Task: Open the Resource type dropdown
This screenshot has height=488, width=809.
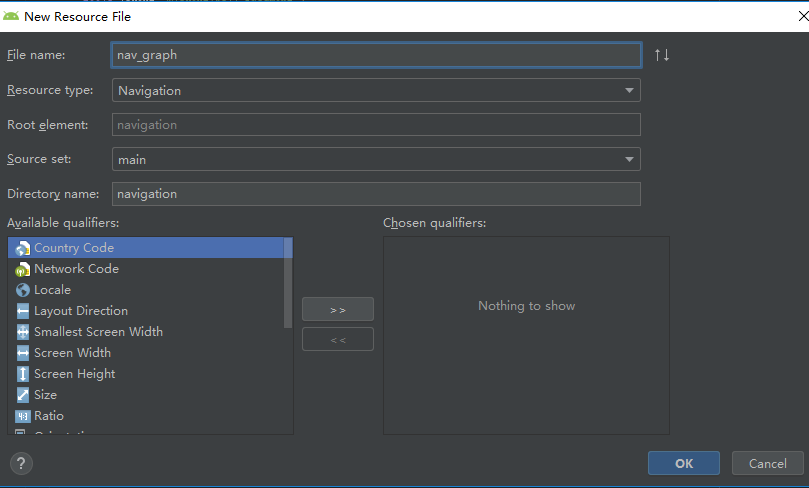Action: pos(376,90)
